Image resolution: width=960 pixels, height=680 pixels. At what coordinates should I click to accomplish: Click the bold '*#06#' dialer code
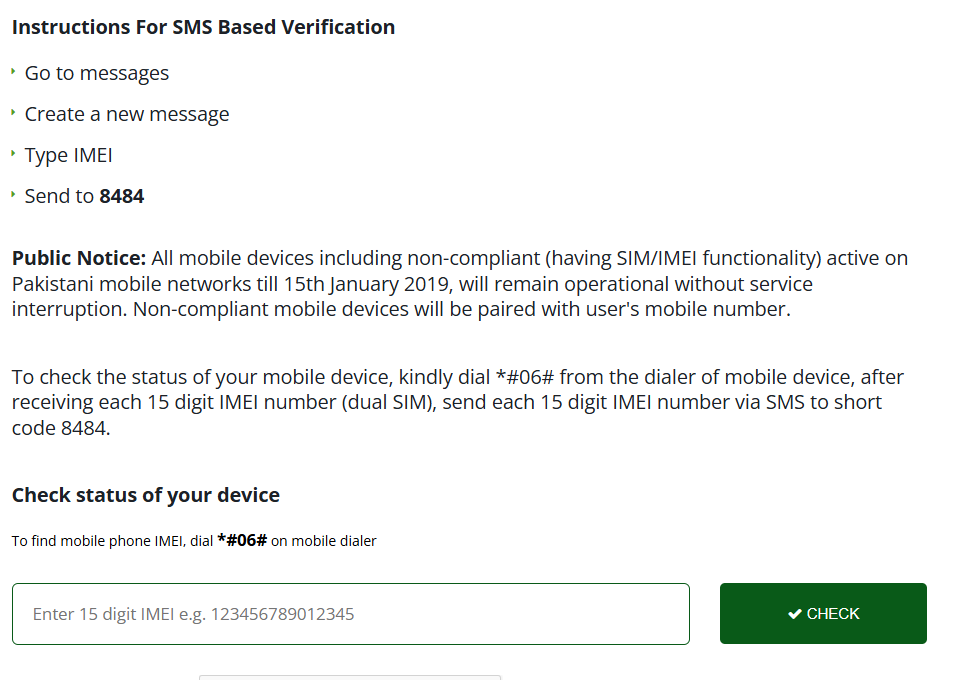(242, 541)
